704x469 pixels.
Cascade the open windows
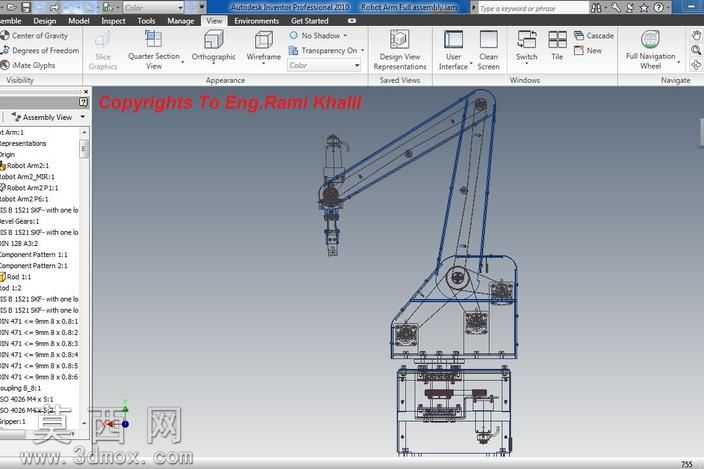pyautogui.click(x=594, y=35)
